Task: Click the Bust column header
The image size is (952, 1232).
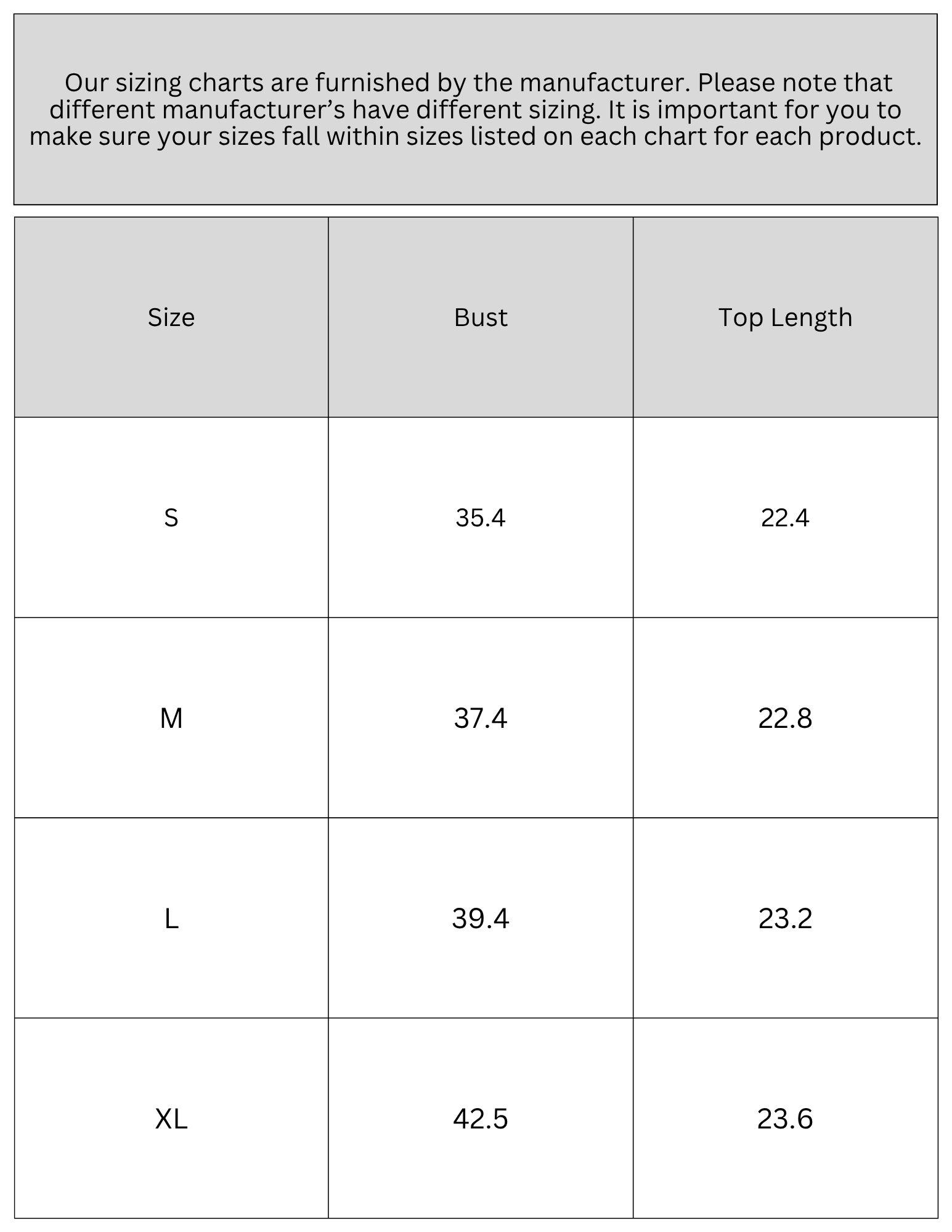Action: tap(481, 317)
